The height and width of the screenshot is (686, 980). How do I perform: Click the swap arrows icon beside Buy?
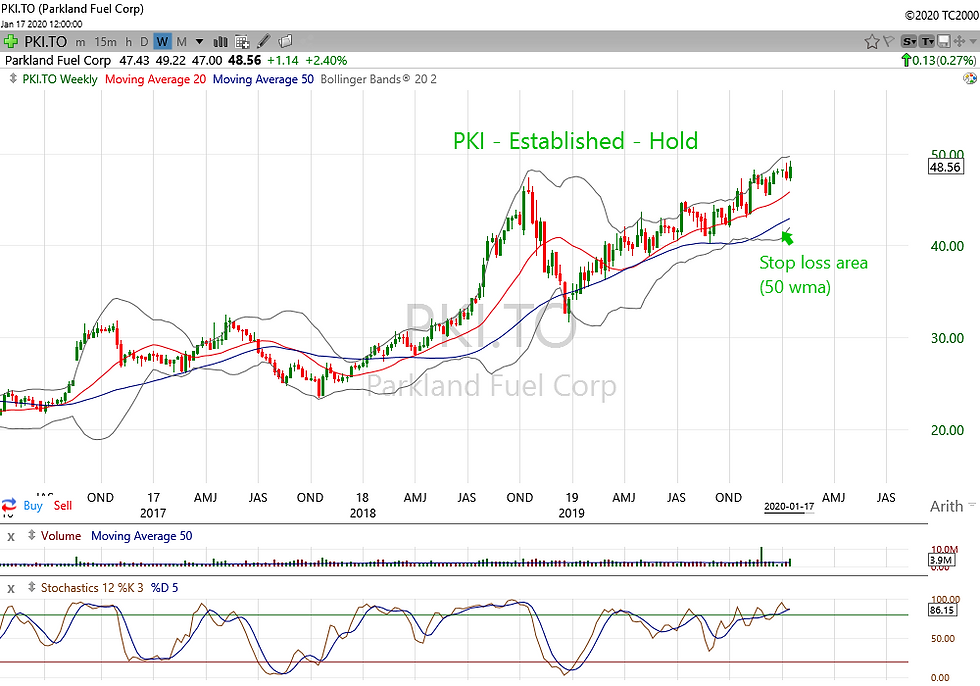pos(9,505)
